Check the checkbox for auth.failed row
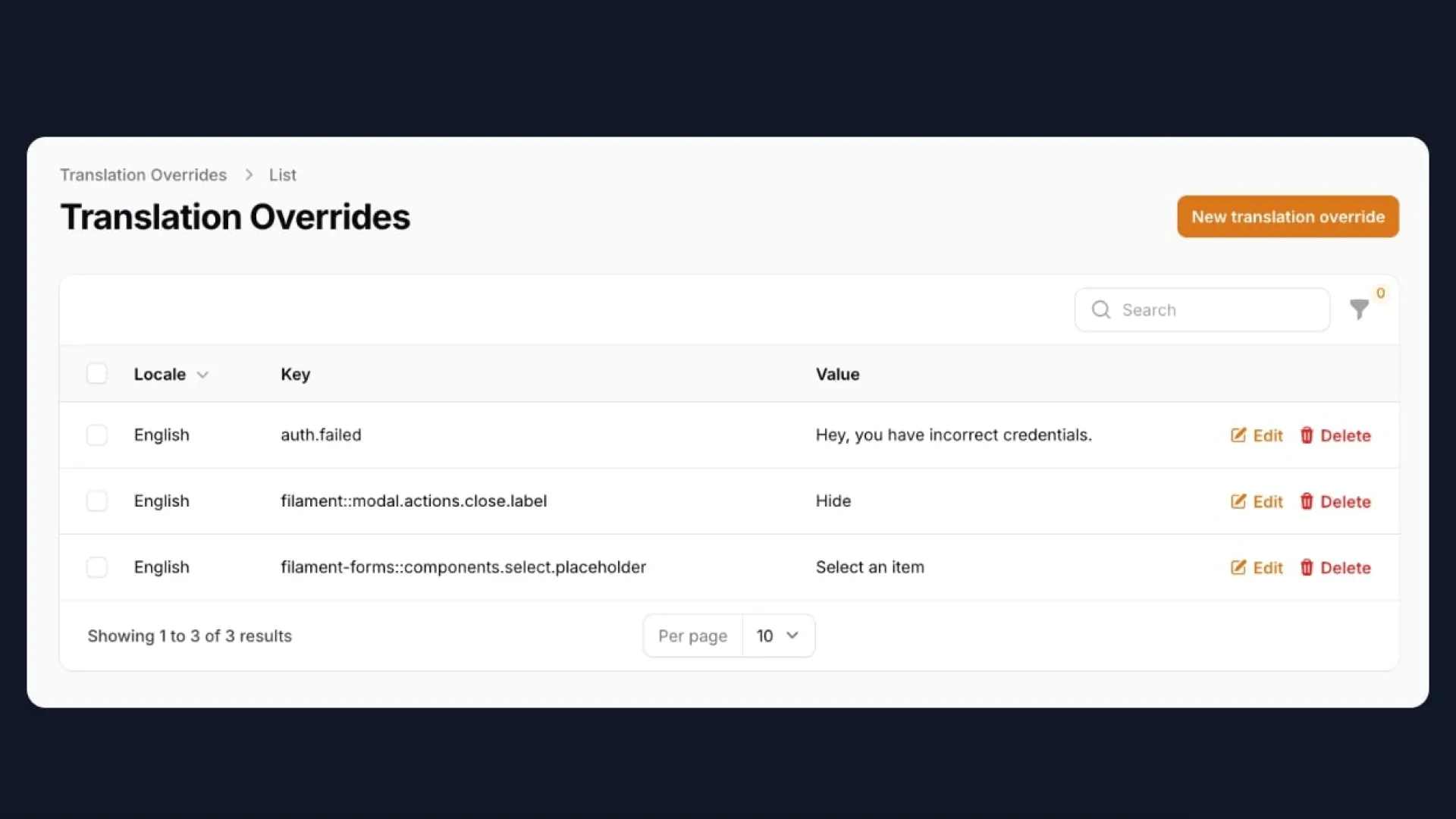This screenshot has width=1456, height=819. 96,435
